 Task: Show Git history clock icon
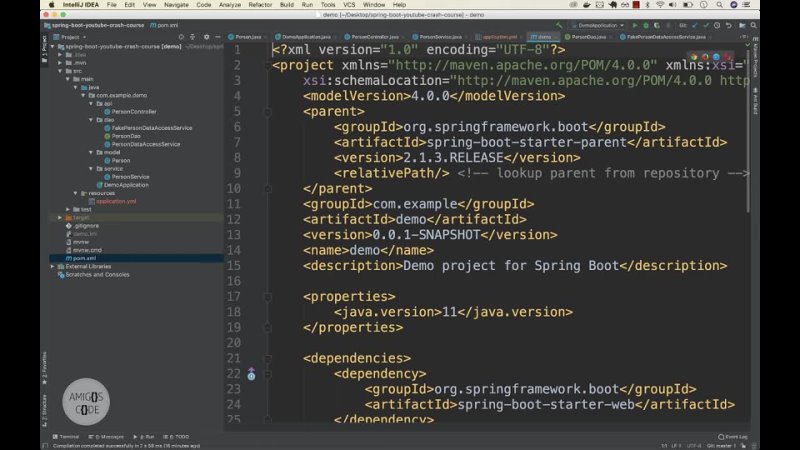pos(717,25)
